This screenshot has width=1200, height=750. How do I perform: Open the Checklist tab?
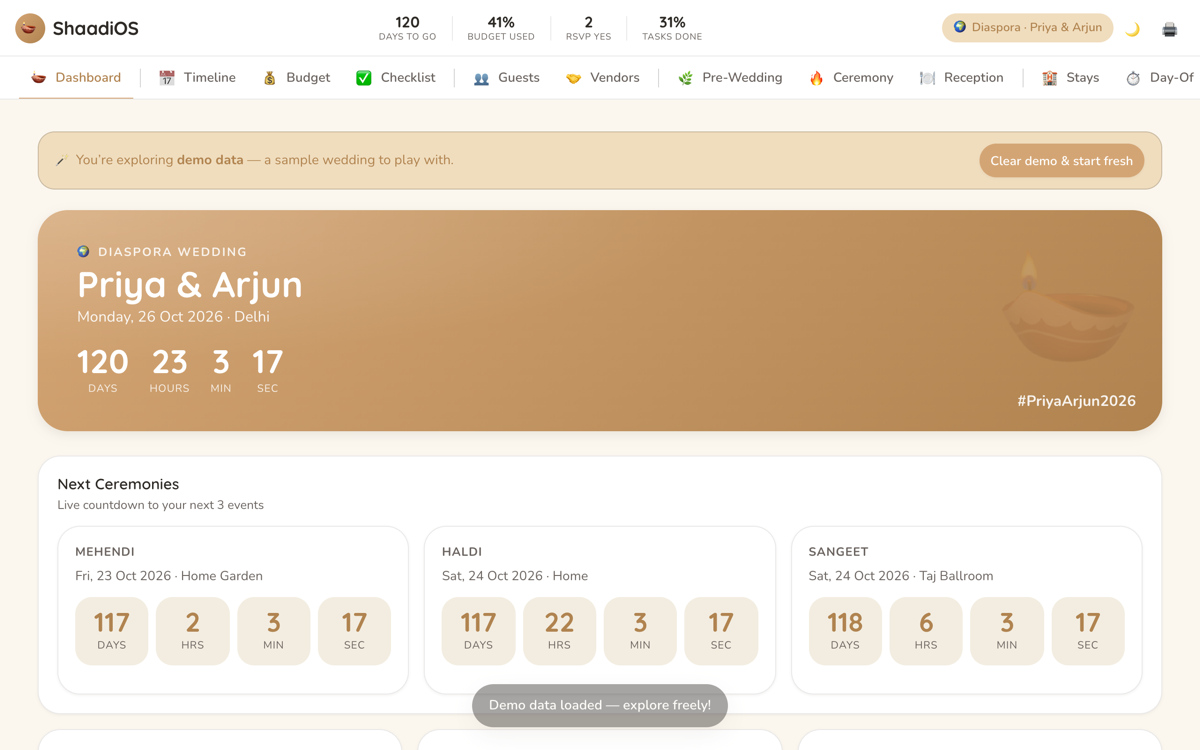pyautogui.click(x=396, y=78)
